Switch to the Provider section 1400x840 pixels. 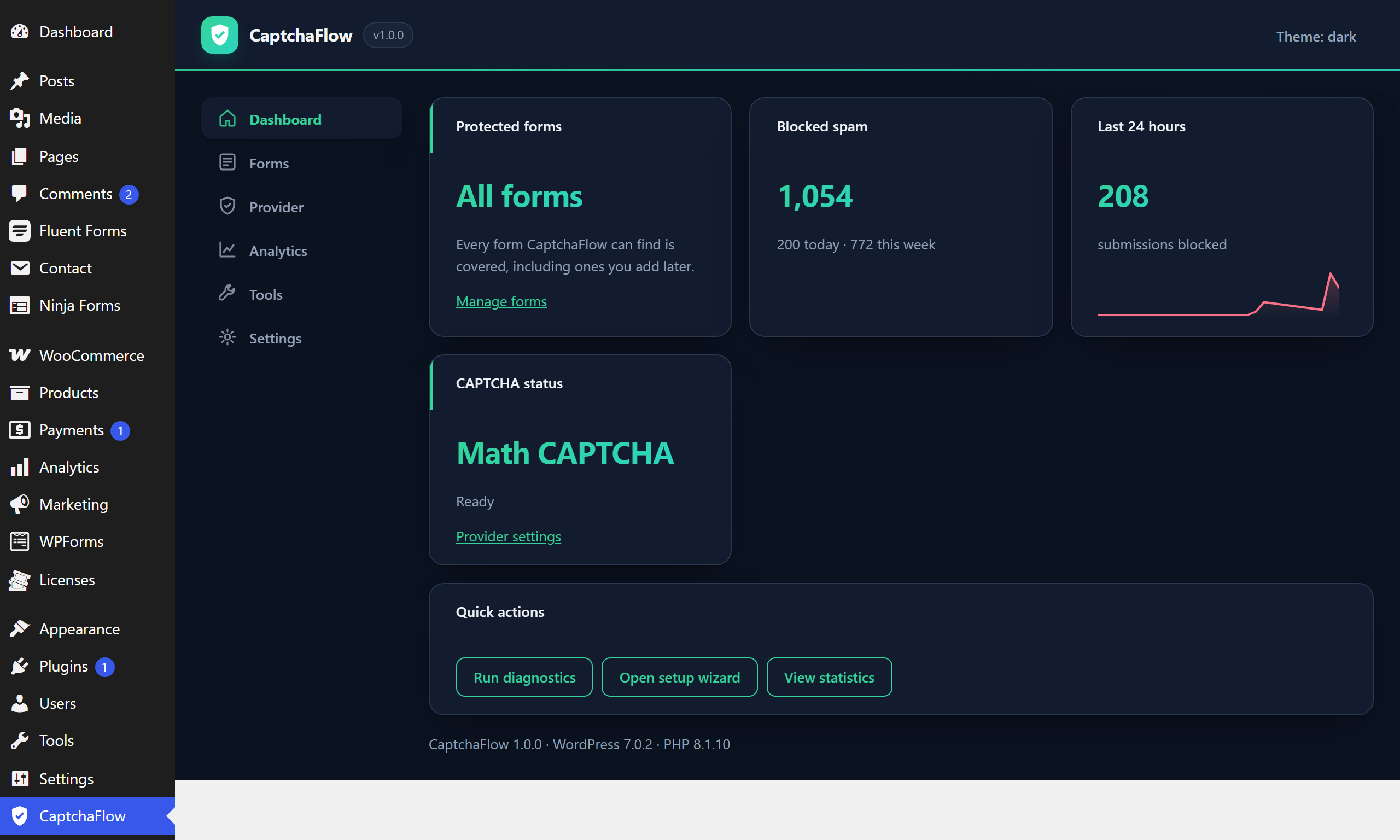coord(302,207)
